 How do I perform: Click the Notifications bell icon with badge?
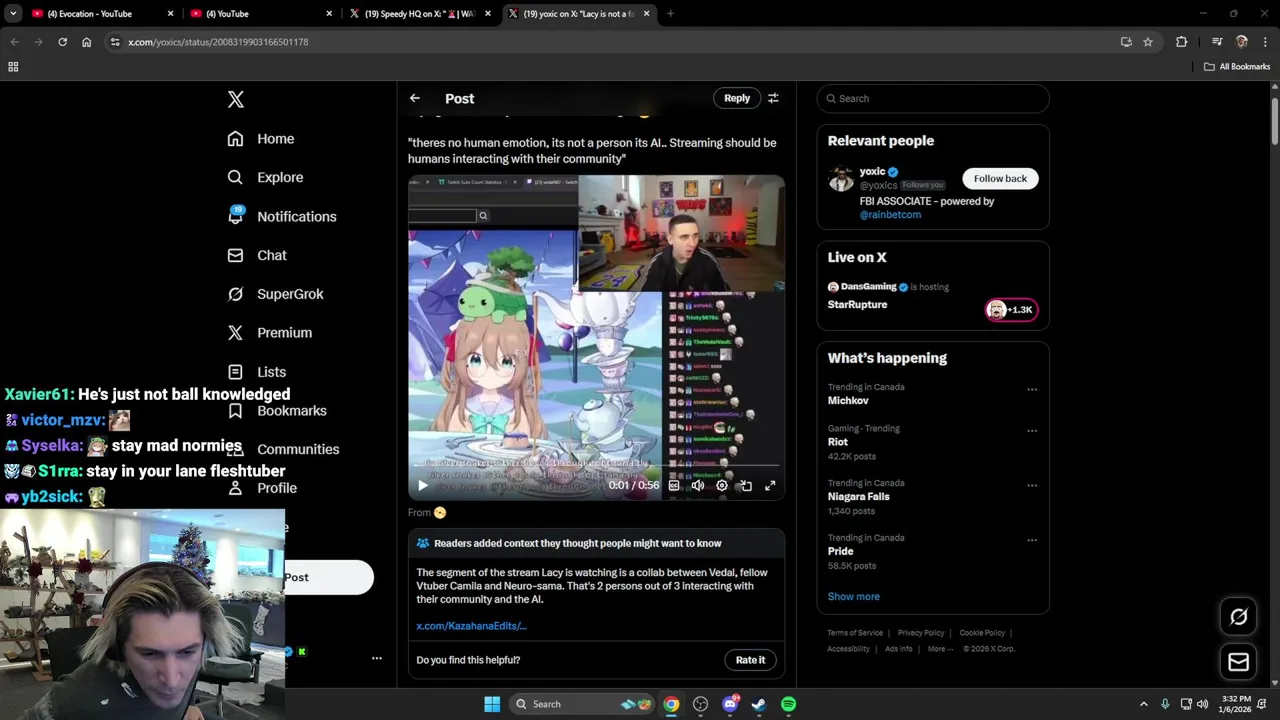(235, 216)
